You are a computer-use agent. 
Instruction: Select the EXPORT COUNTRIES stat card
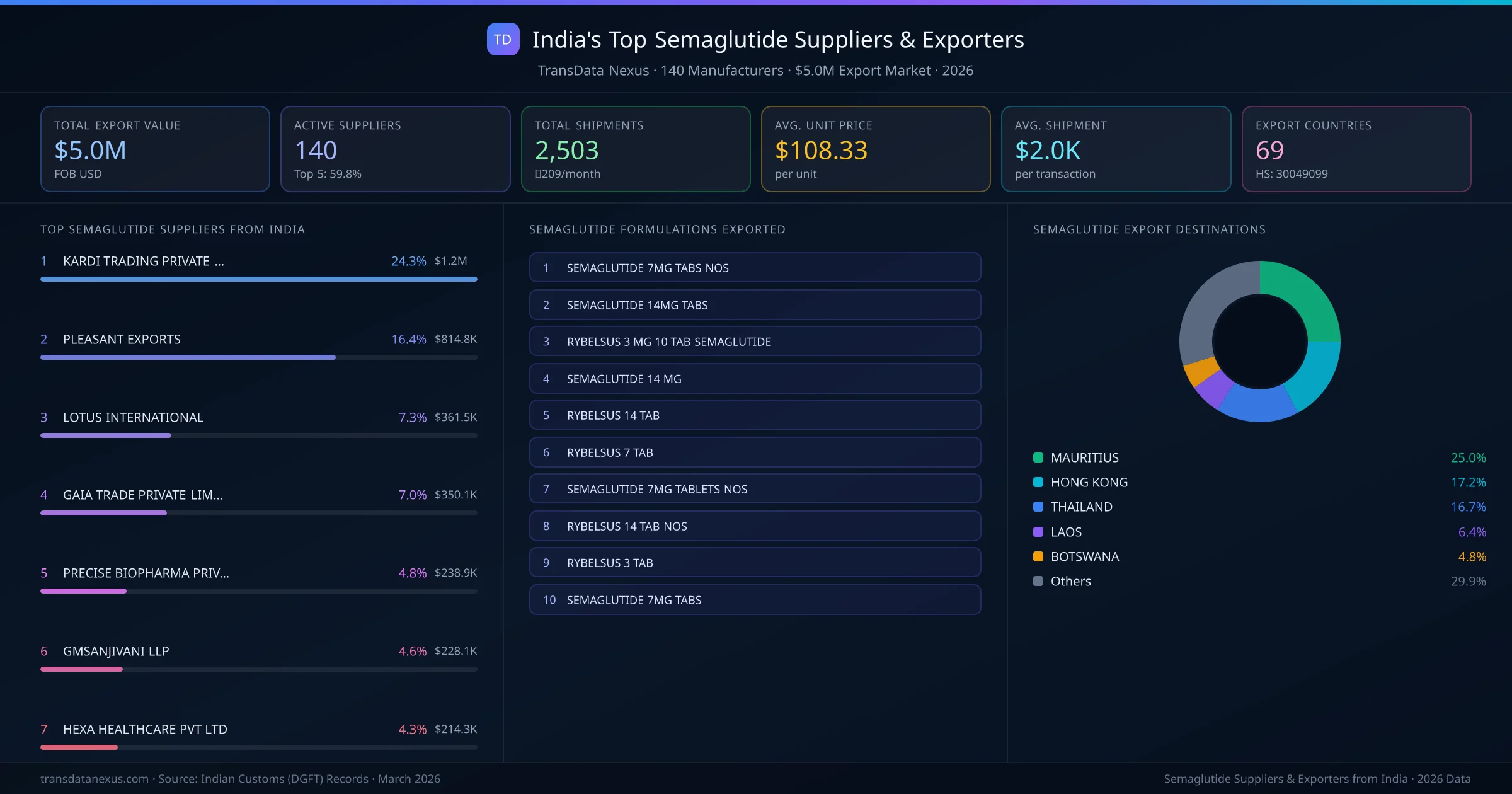coord(1358,149)
